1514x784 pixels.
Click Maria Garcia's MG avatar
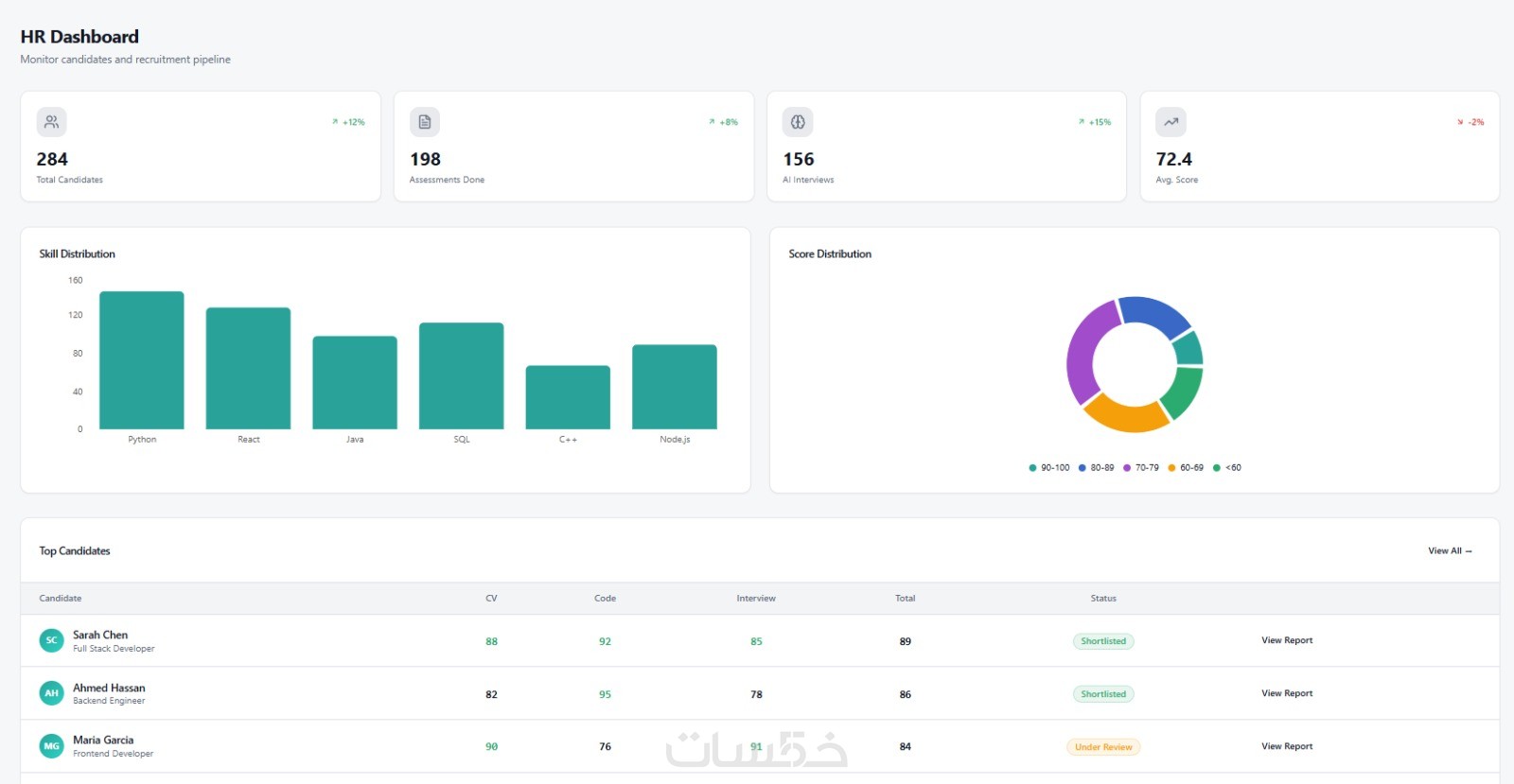tap(51, 746)
